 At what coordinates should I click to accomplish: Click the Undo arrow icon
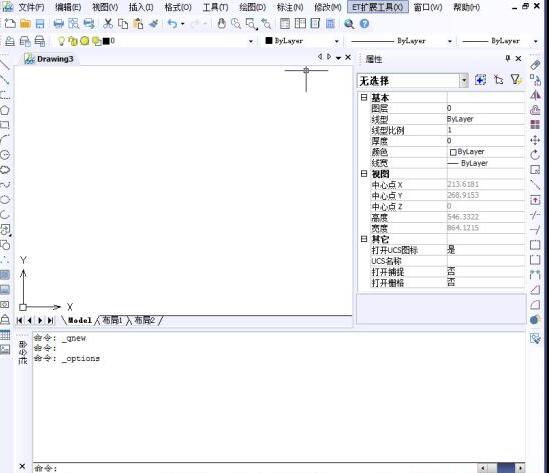172,24
